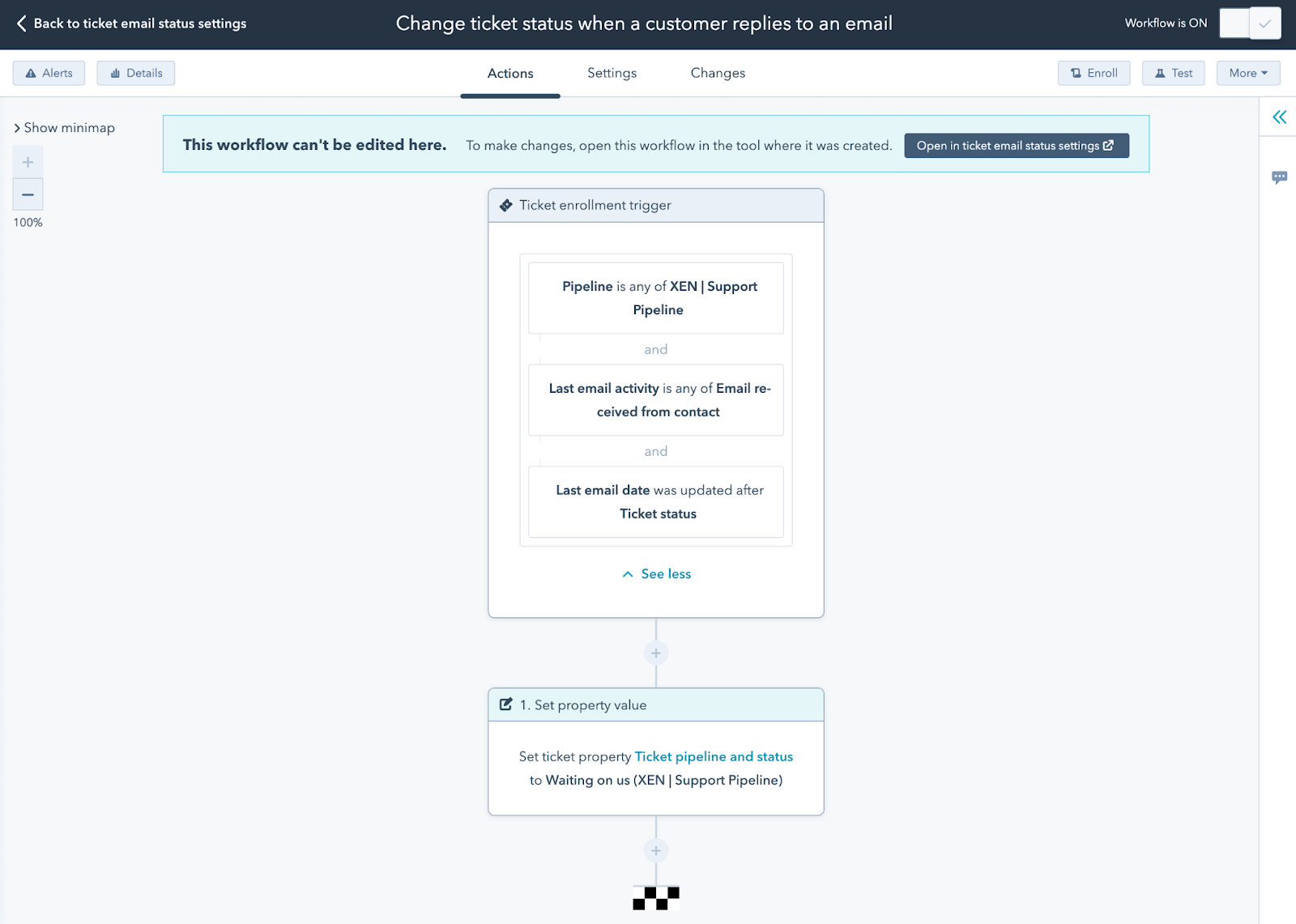Expand the Show minimap panel
This screenshot has height=924, width=1296.
65,128
